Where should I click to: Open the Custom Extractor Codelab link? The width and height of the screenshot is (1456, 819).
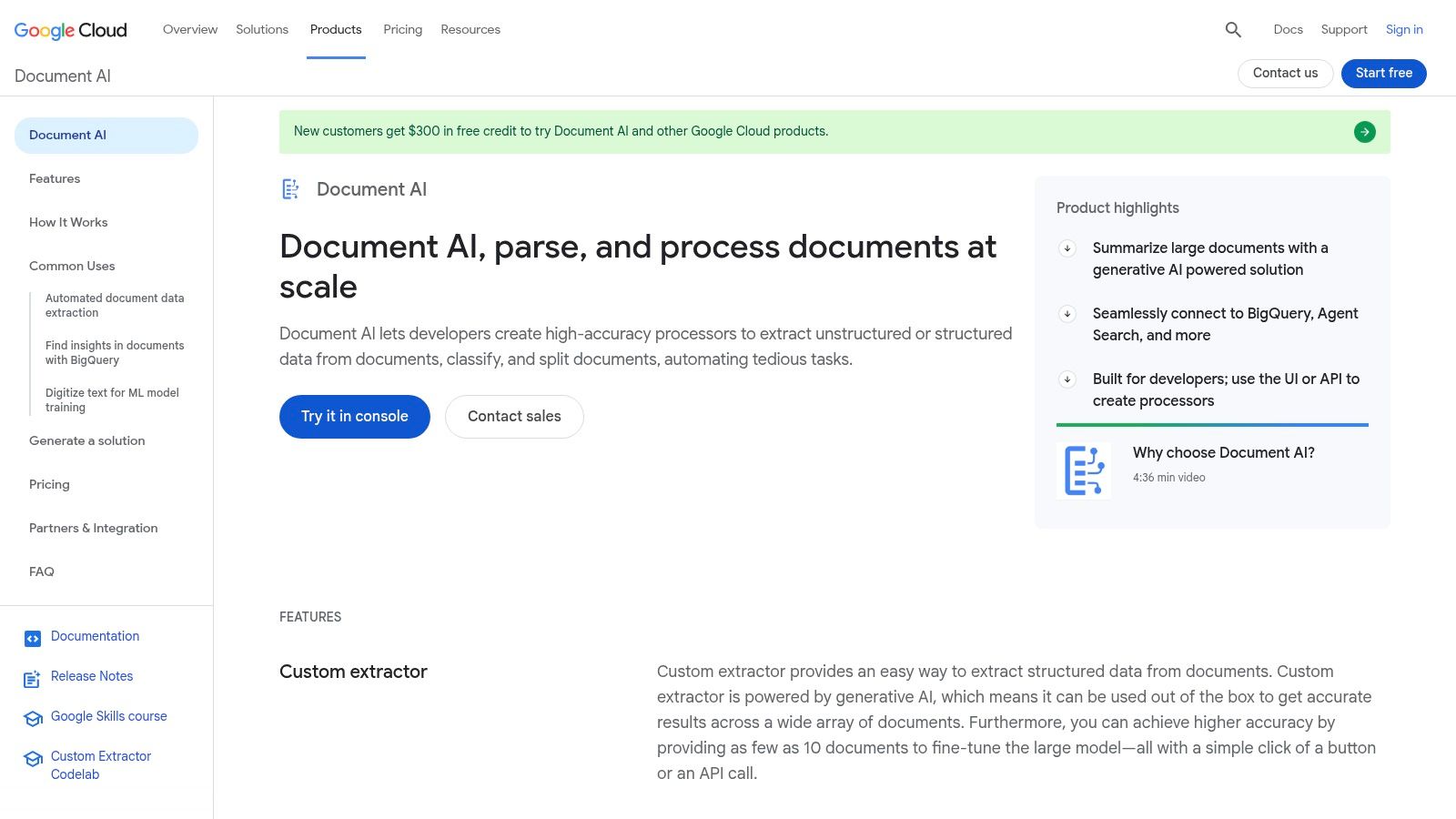(101, 765)
